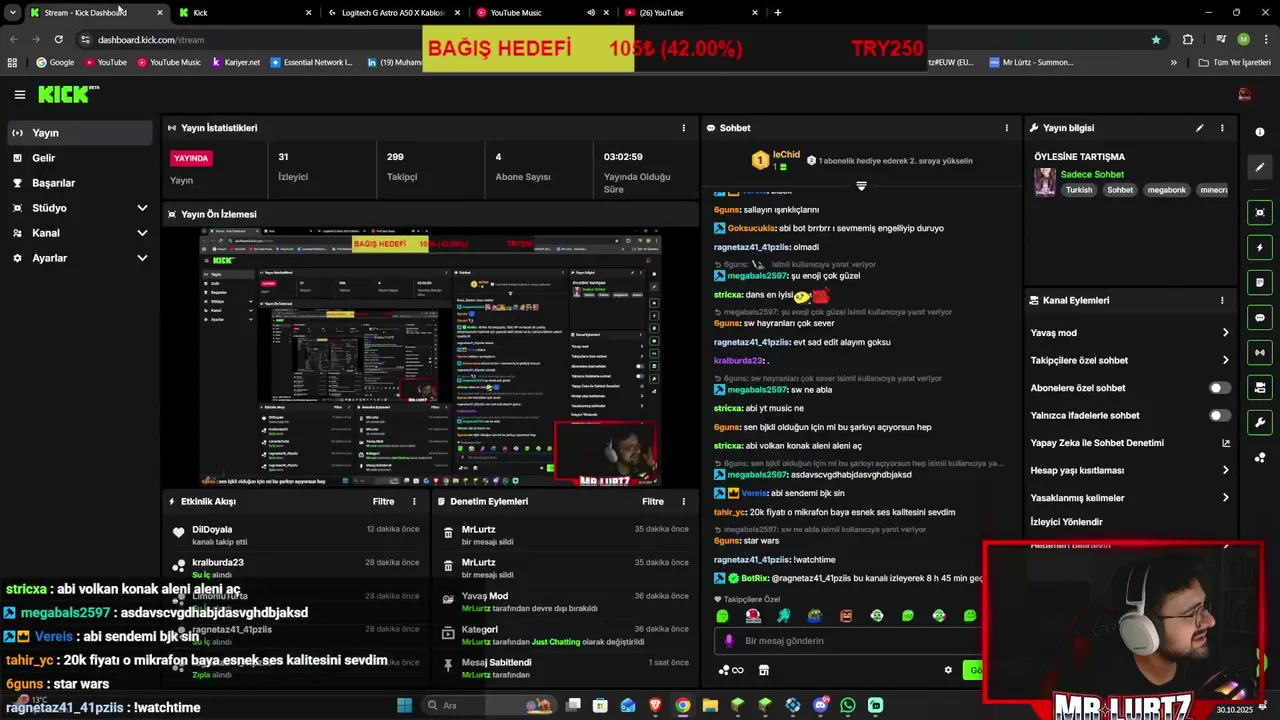Image resolution: width=1280 pixels, height=720 pixels.
Task: Open Filtre in the Denetim Eylemleri panel
Action: [x=653, y=502]
